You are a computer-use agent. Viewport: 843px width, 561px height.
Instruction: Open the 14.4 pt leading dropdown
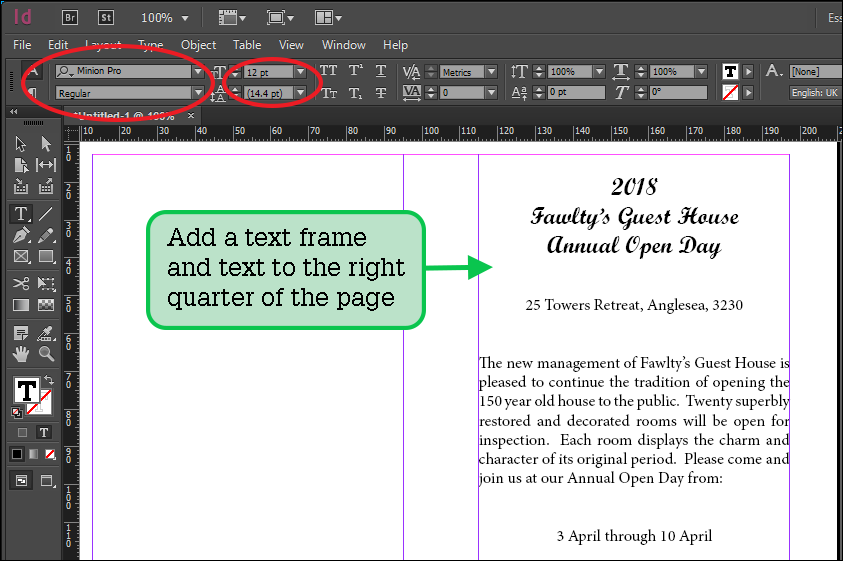(x=301, y=93)
